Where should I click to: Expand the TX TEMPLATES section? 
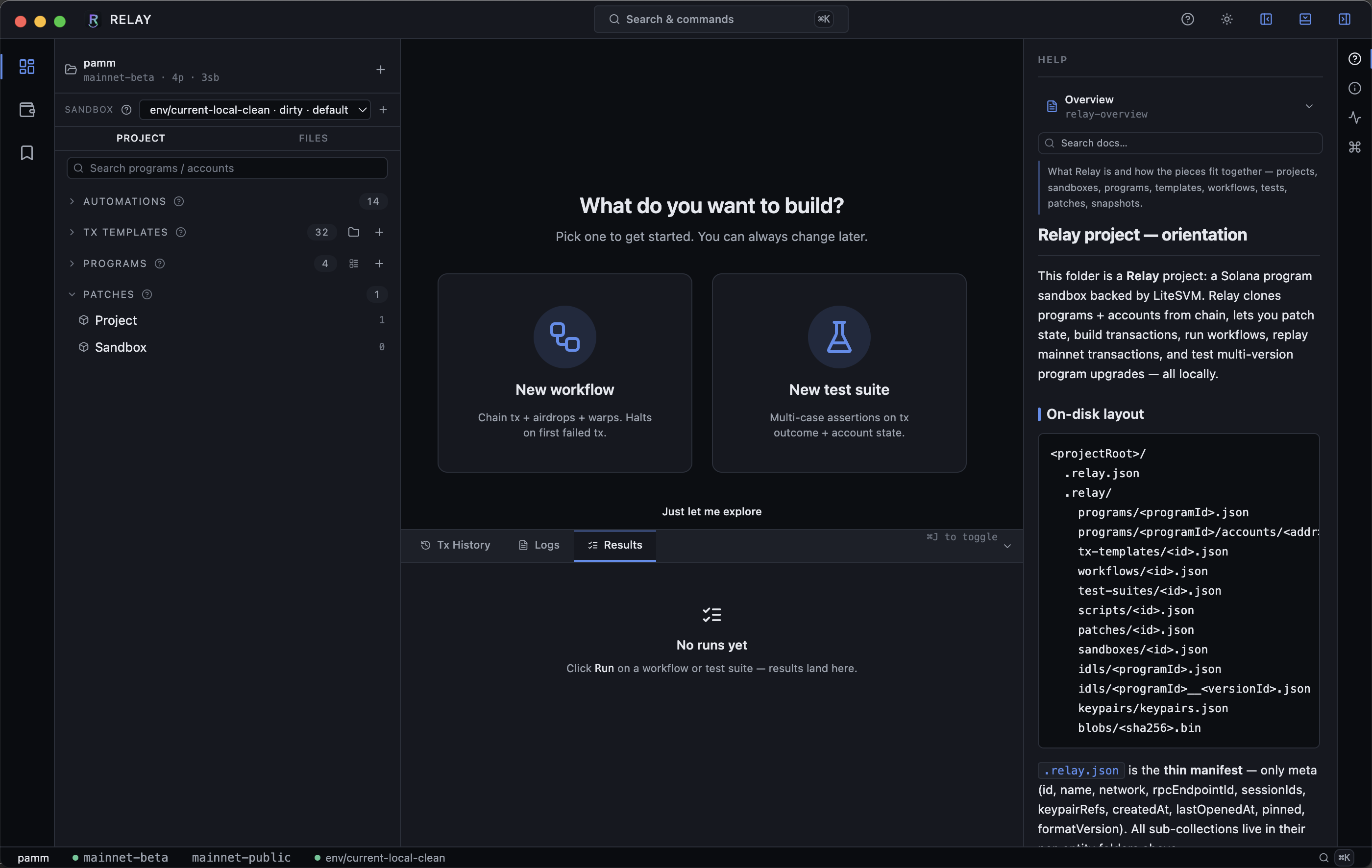(72, 232)
